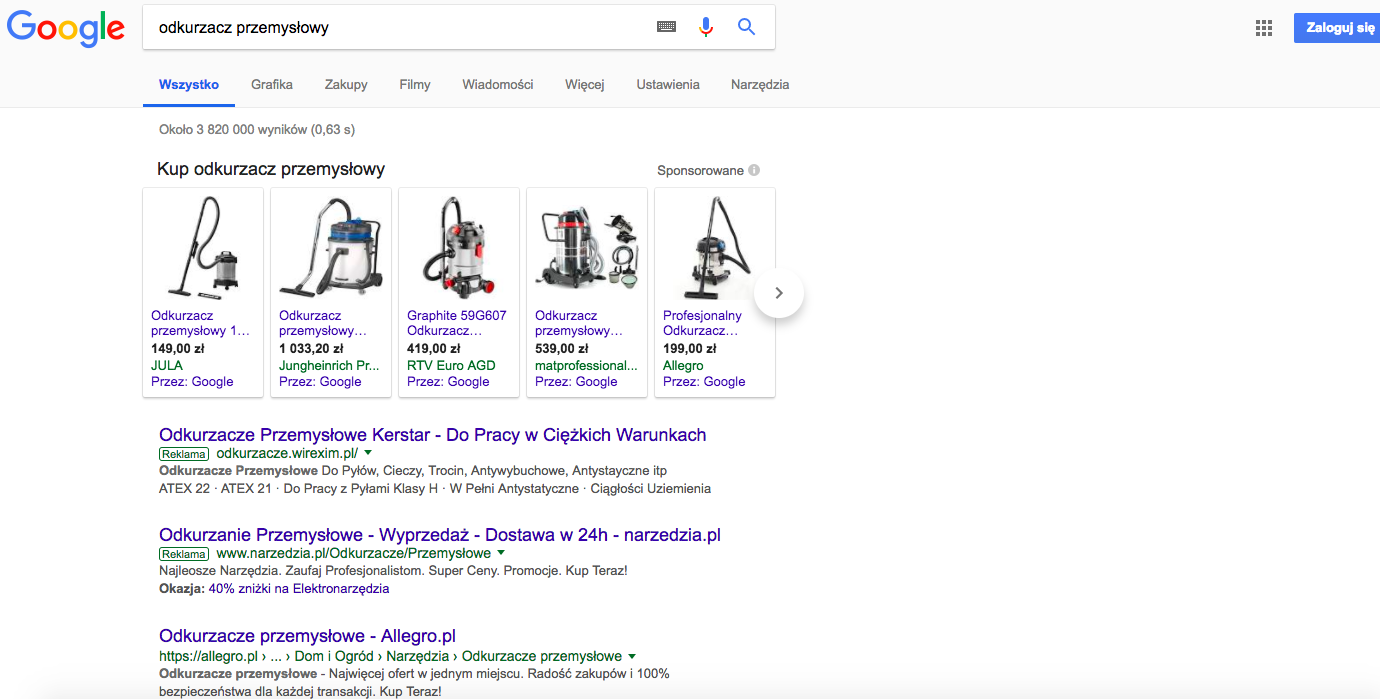Open the Więcej menu

pyautogui.click(x=585, y=85)
